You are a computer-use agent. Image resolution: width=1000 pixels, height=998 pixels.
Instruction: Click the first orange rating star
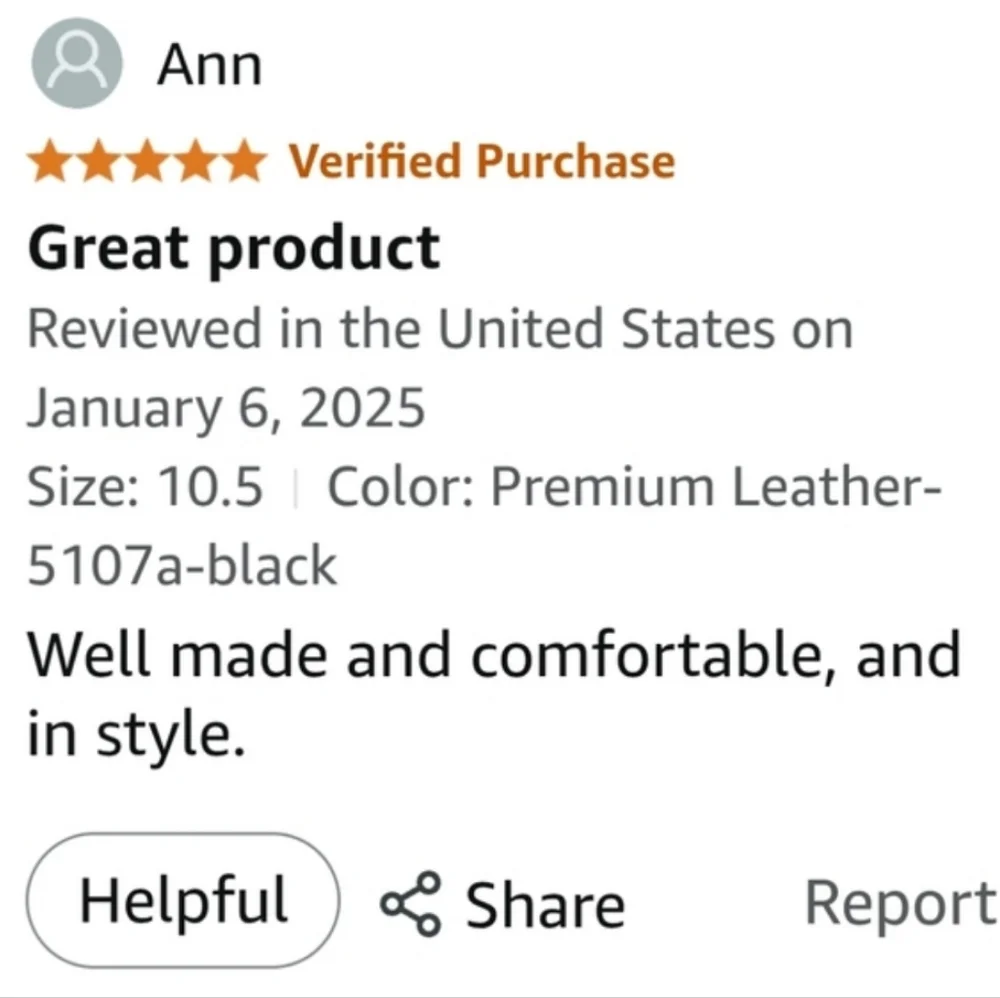[x=50, y=162]
